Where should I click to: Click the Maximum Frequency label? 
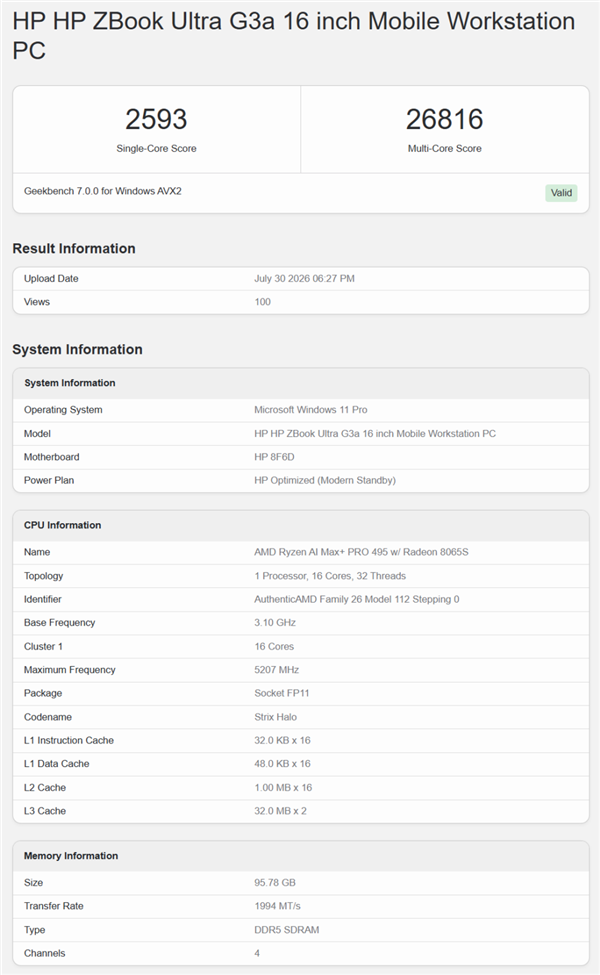[70, 670]
